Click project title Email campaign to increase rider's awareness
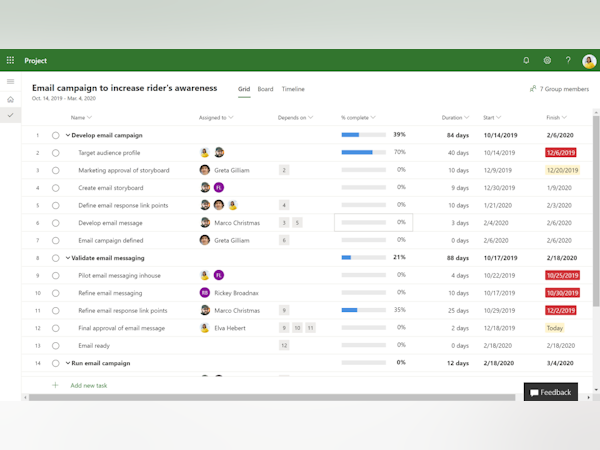This screenshot has width=600, height=450. pos(124,88)
